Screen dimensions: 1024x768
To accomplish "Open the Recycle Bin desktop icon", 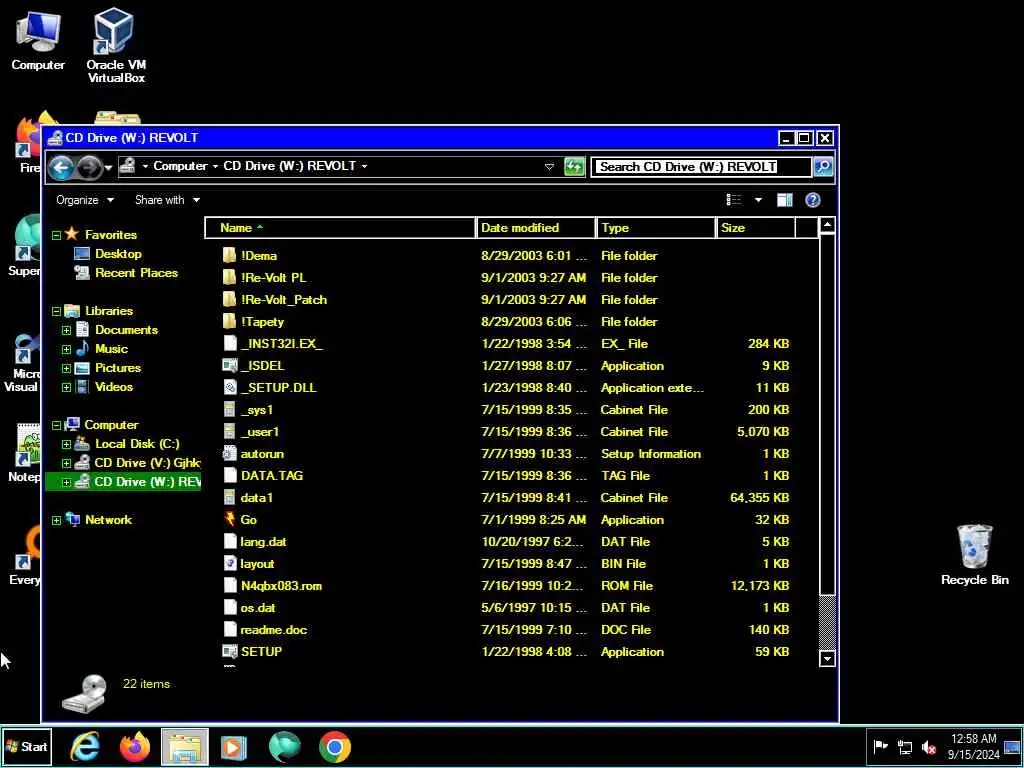I will tap(974, 555).
